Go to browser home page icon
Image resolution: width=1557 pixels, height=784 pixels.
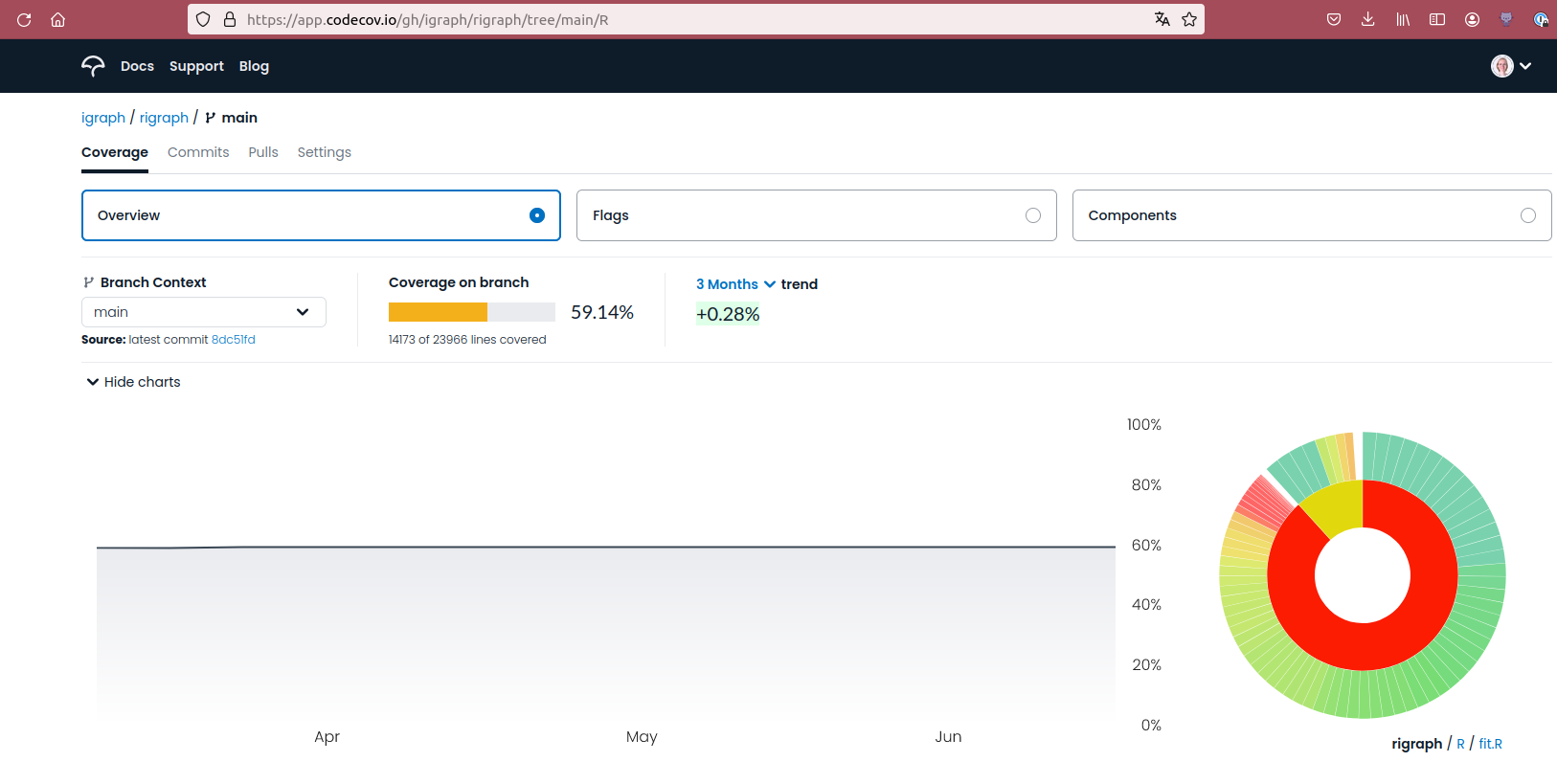58,19
